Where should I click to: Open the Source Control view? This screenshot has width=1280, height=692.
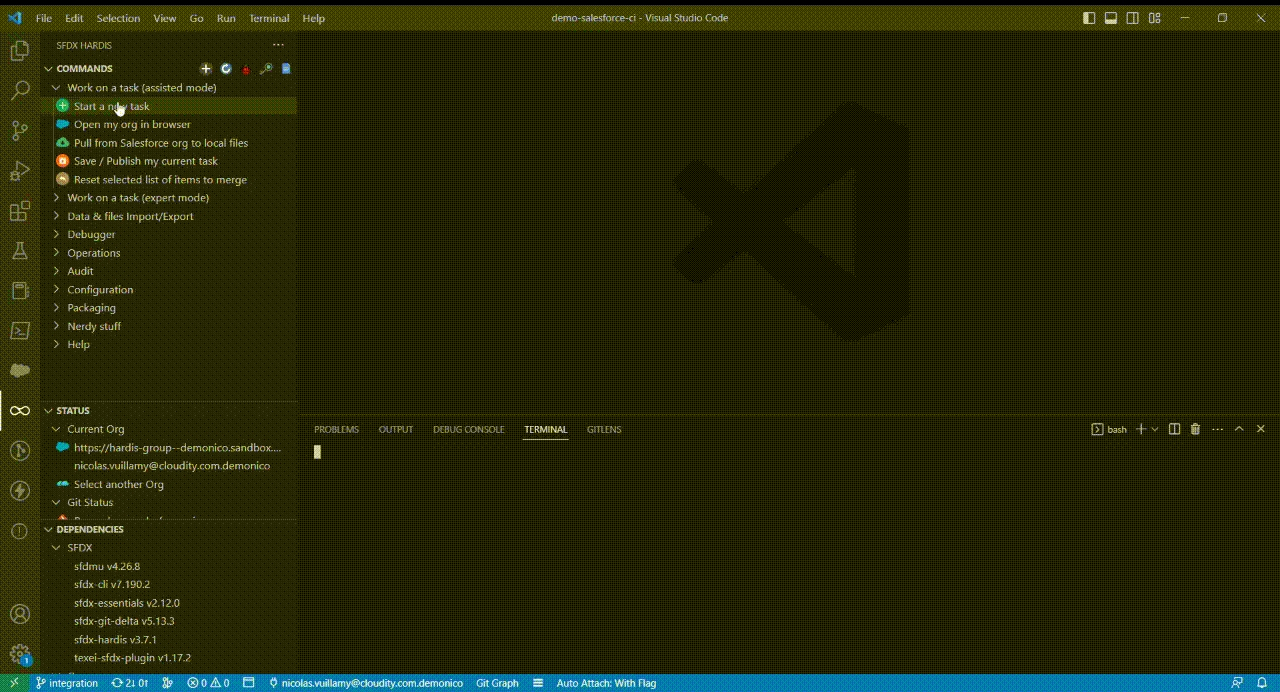click(x=19, y=131)
